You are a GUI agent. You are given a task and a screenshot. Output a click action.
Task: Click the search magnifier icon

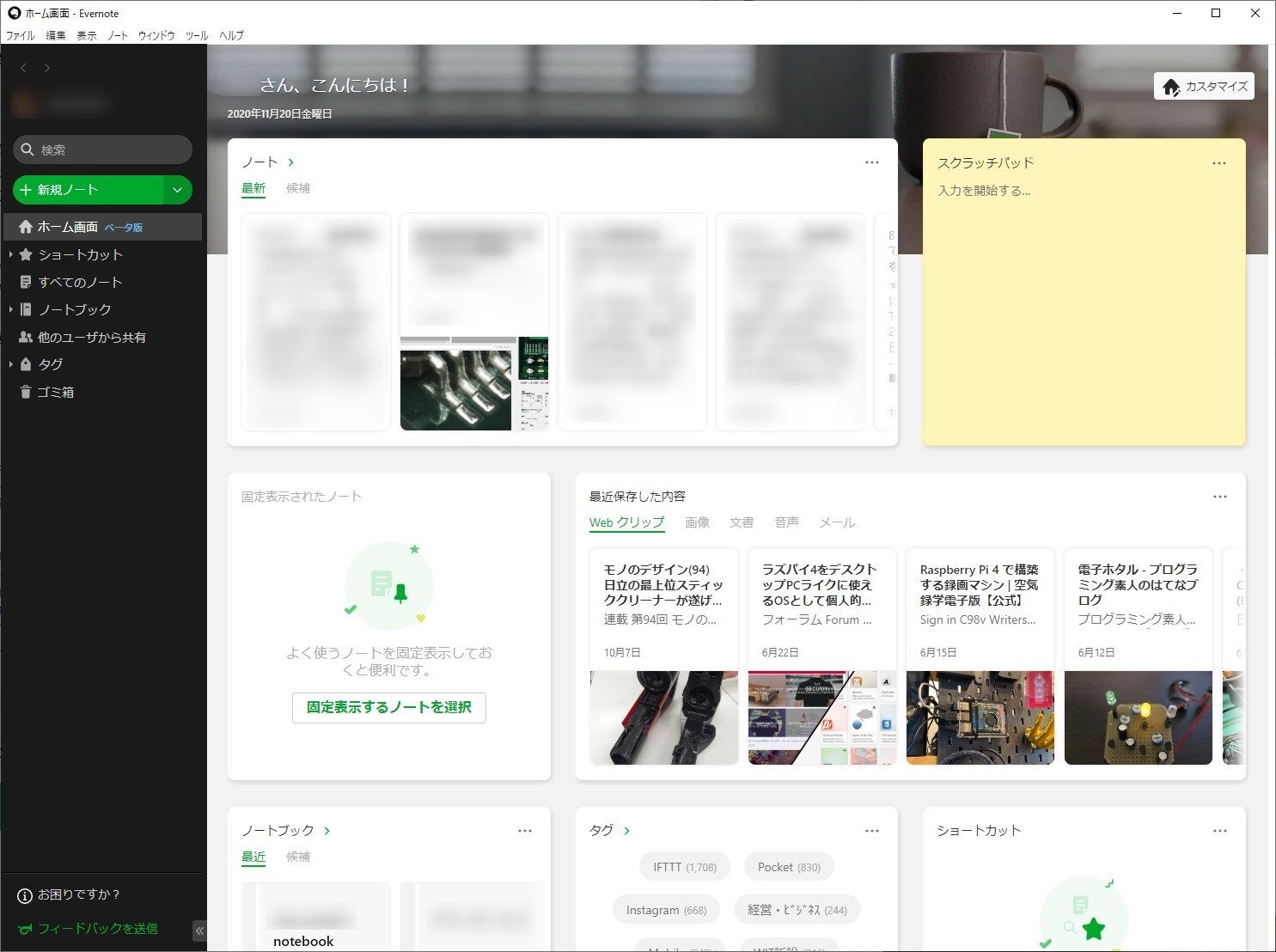coord(27,150)
